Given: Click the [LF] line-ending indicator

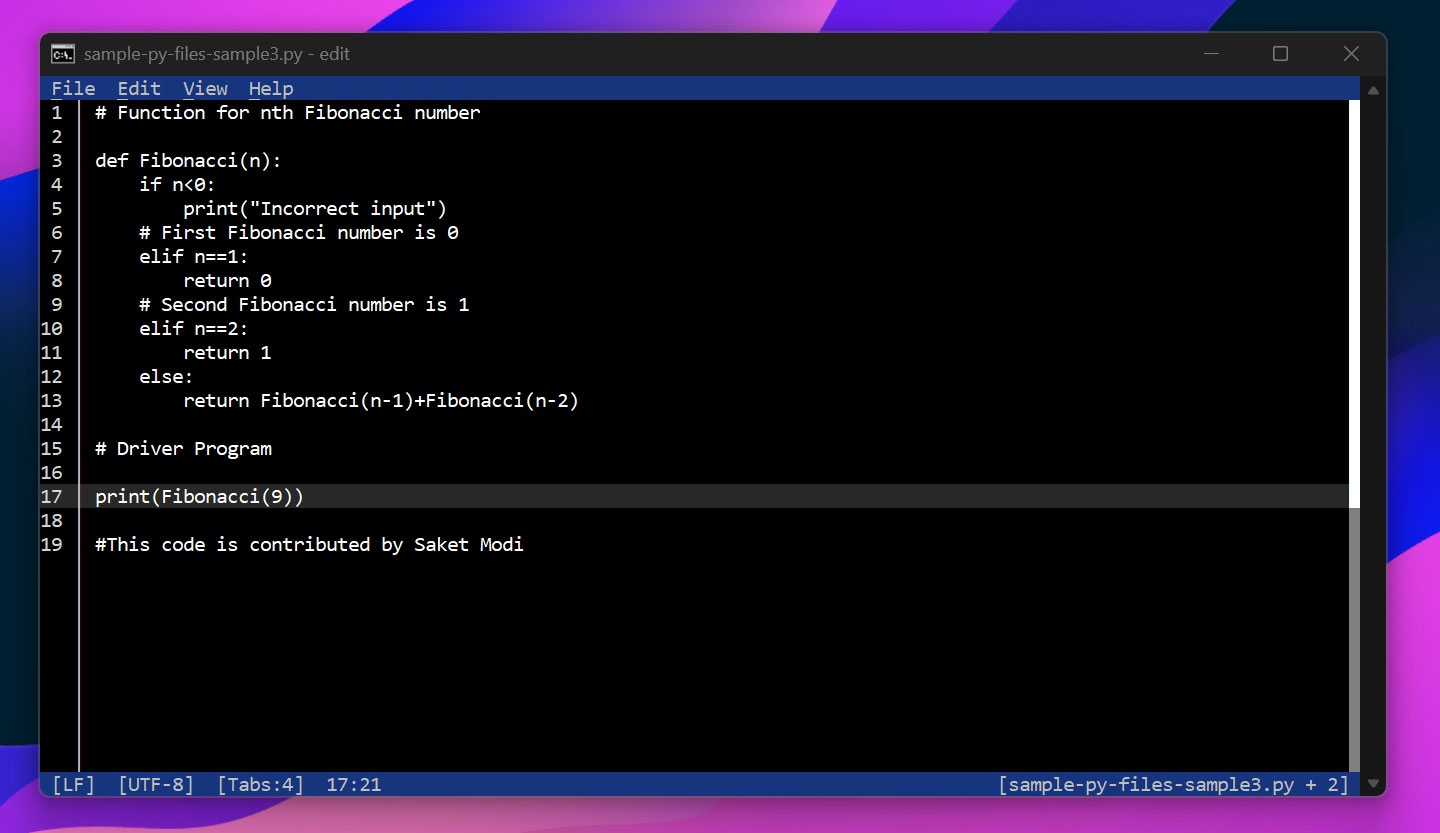Looking at the screenshot, I should coord(71,784).
